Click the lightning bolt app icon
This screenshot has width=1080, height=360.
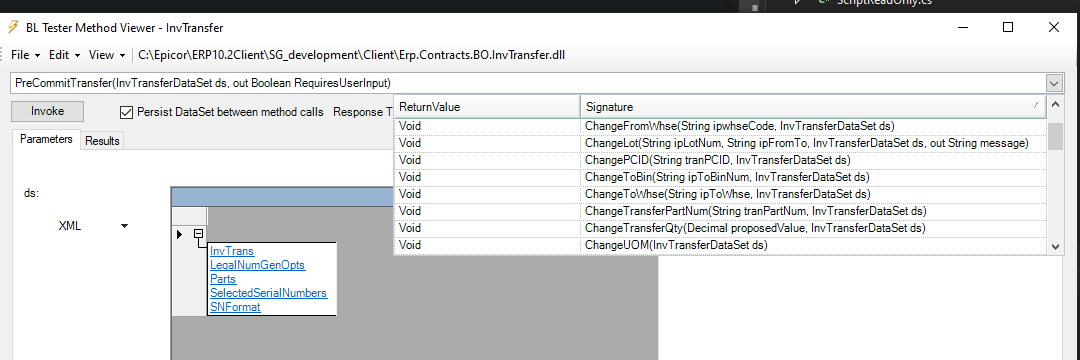coord(12,28)
